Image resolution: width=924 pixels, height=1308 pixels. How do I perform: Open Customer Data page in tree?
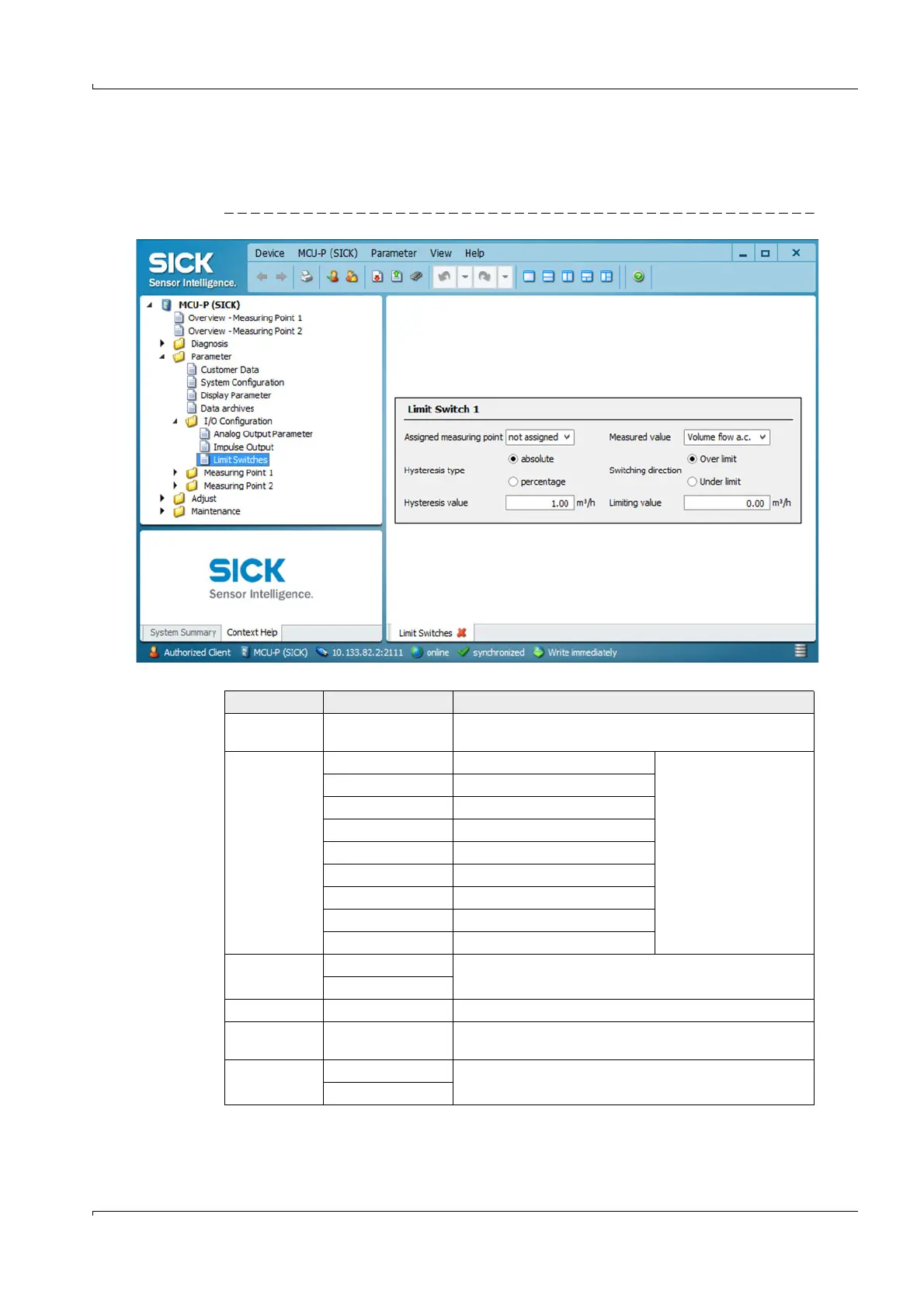[x=229, y=370]
